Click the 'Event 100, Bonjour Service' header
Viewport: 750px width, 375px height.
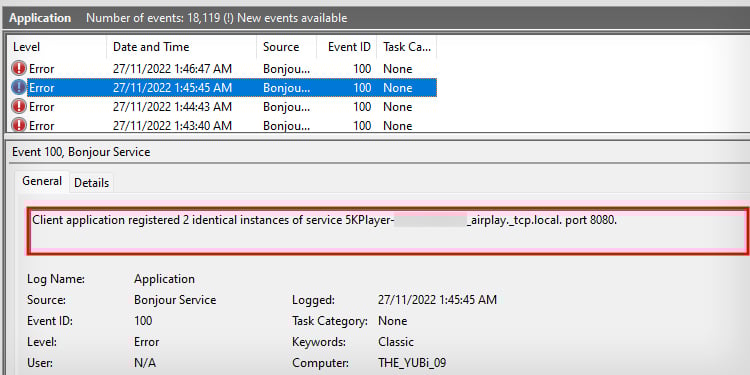[x=81, y=152]
